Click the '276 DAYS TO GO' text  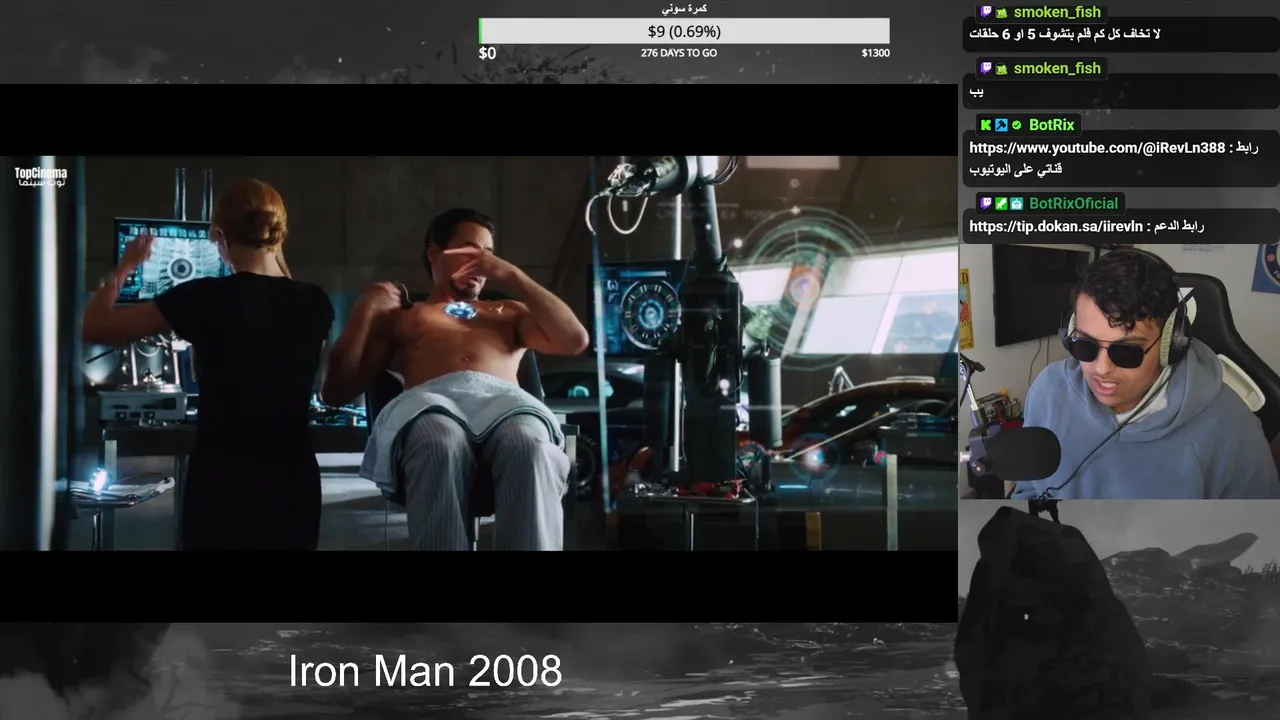[679, 53]
